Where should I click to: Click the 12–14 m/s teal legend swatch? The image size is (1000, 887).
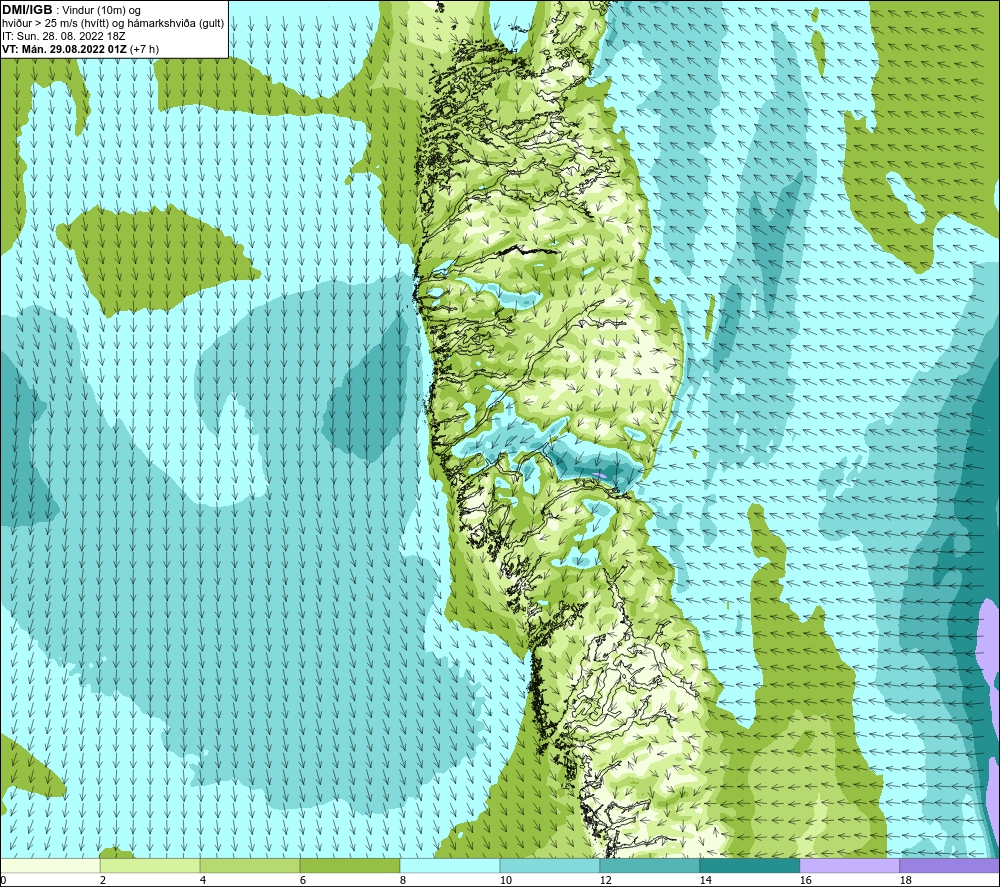649,865
